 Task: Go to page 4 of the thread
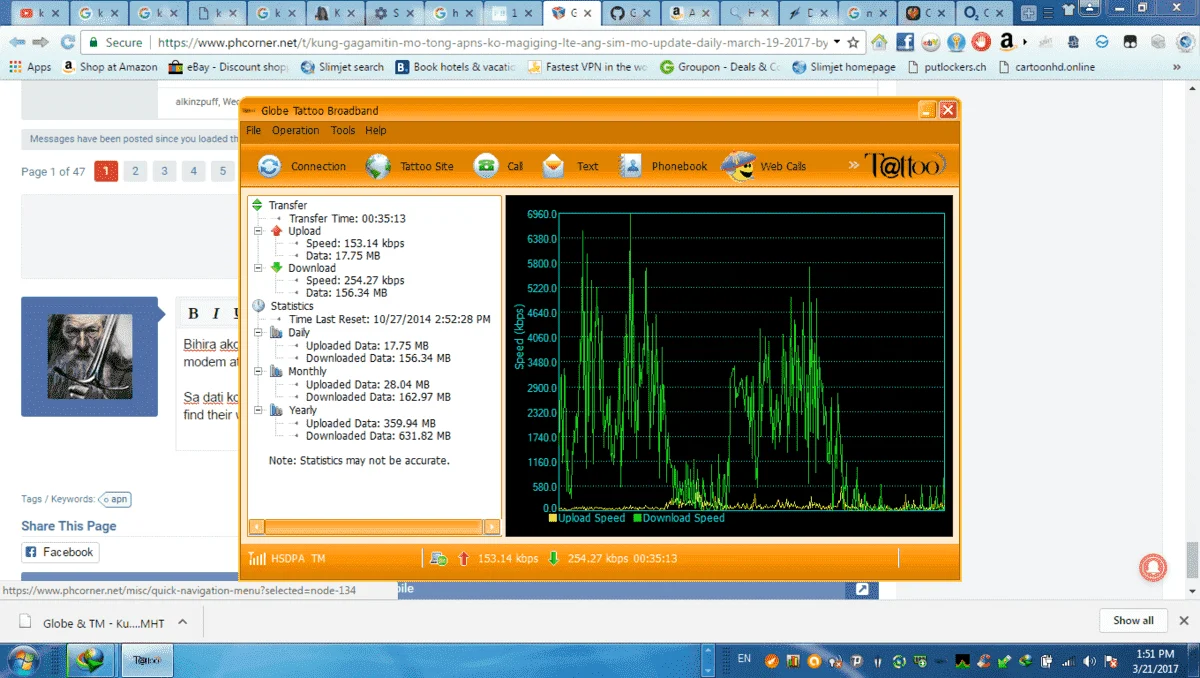[x=194, y=171]
